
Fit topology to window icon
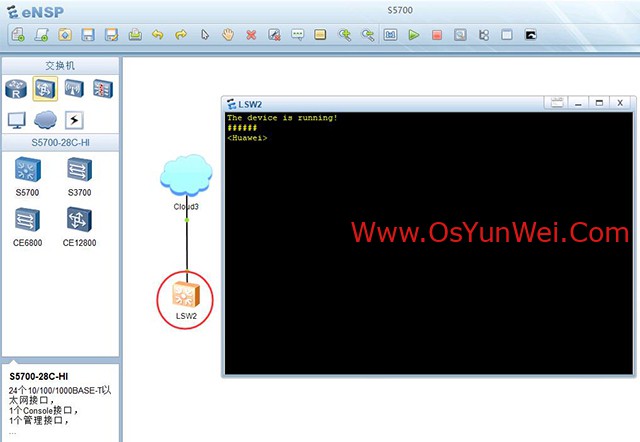click(391, 35)
